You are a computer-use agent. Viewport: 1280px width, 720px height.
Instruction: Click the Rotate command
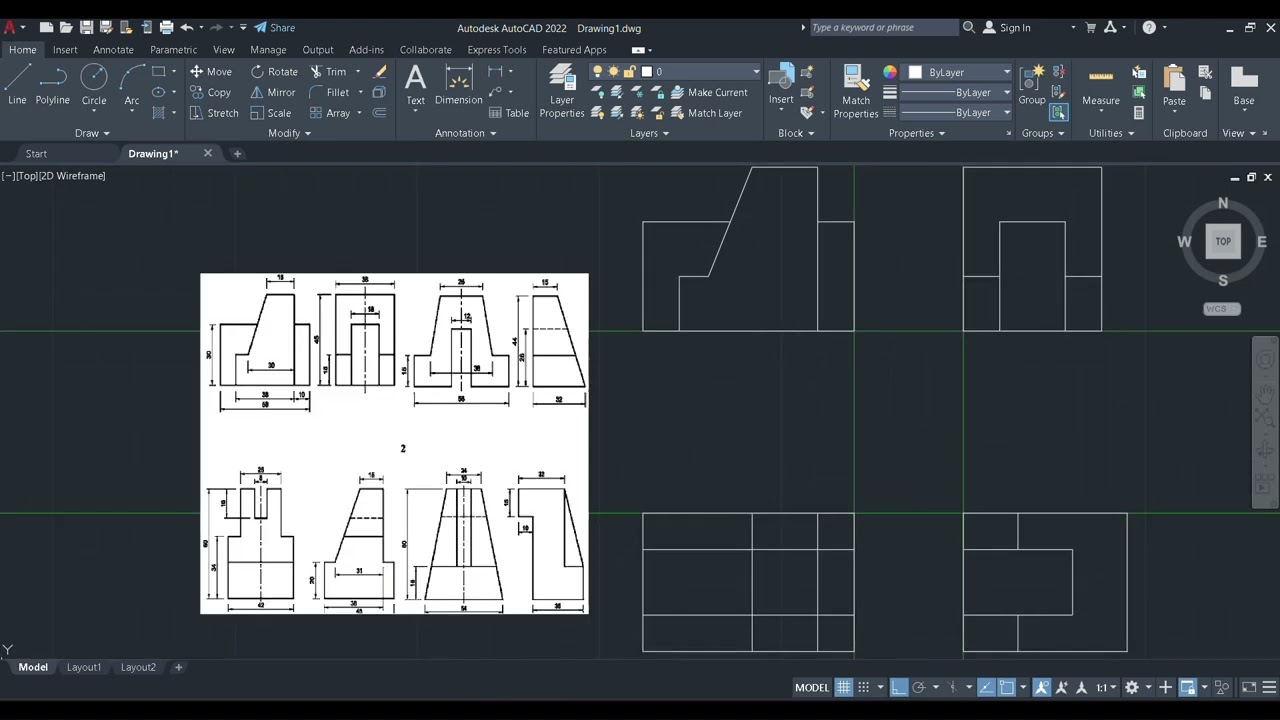click(274, 72)
